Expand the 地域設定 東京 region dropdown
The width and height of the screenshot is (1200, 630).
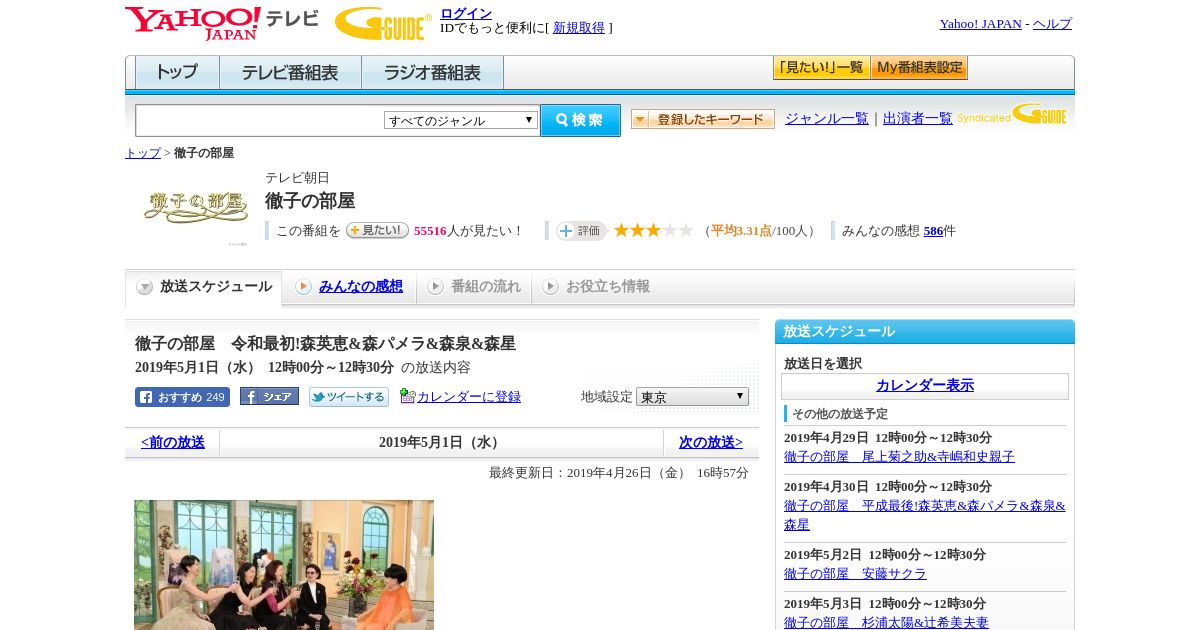tap(692, 397)
